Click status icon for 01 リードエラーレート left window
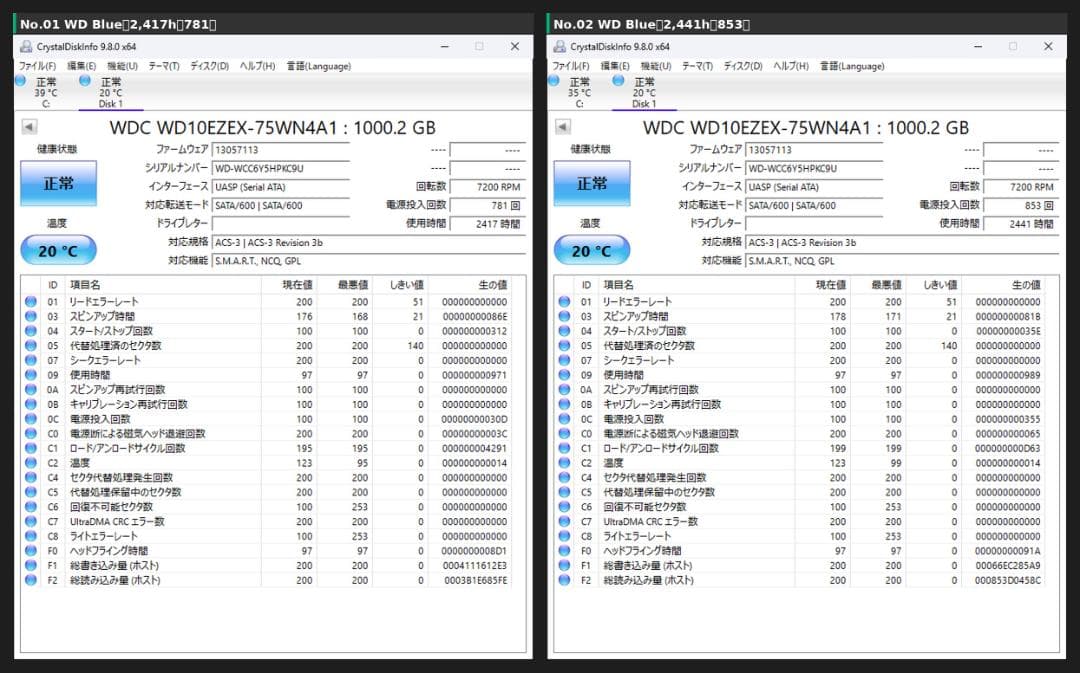 [x=31, y=302]
